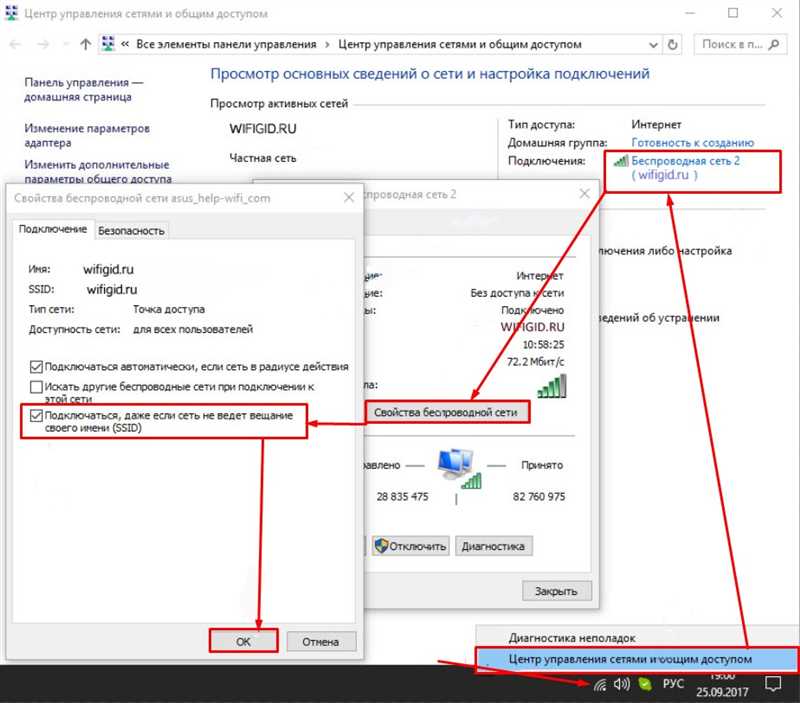Click the title bar window icon
Image resolution: width=800 pixels, height=703 pixels.
point(11,13)
